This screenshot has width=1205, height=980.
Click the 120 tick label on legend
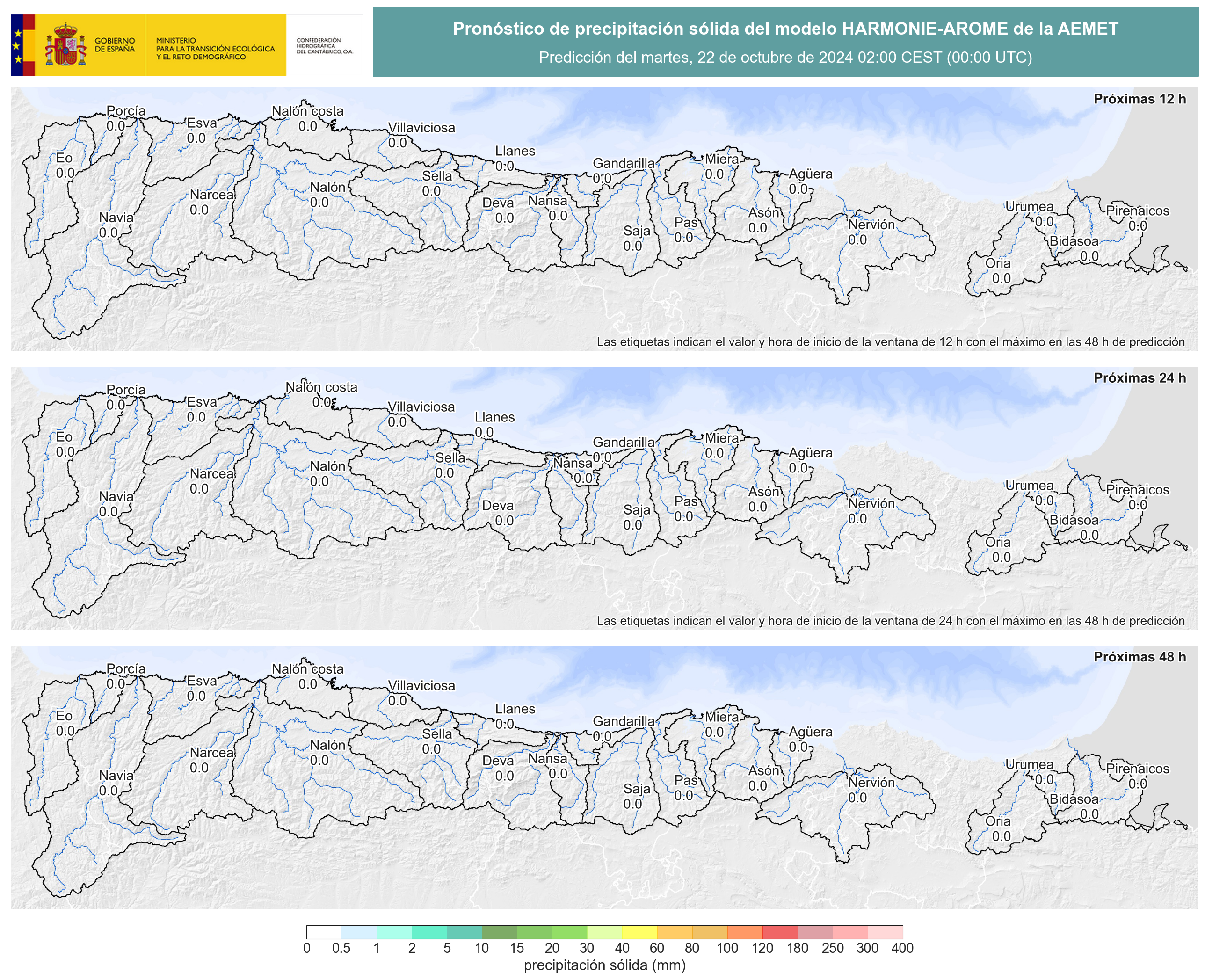(762, 948)
